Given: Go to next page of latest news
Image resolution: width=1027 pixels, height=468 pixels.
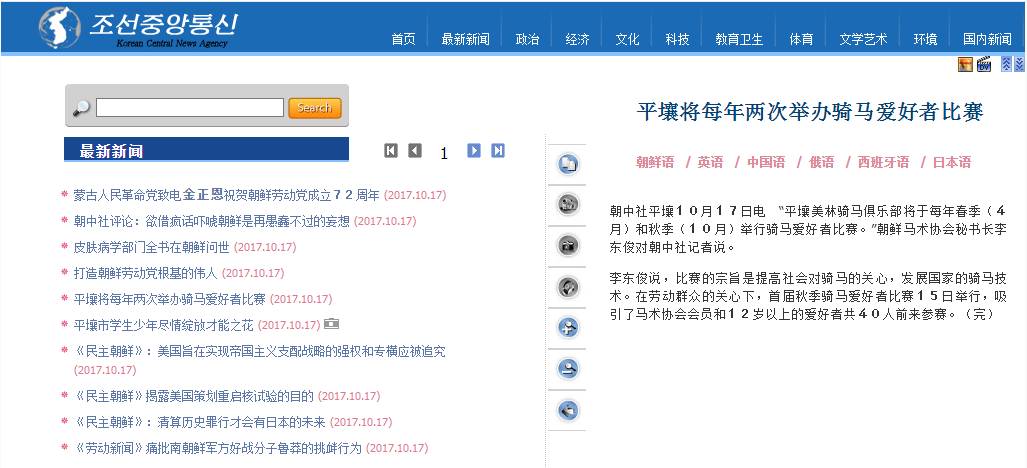Looking at the screenshot, I should pyautogui.click(x=474, y=151).
